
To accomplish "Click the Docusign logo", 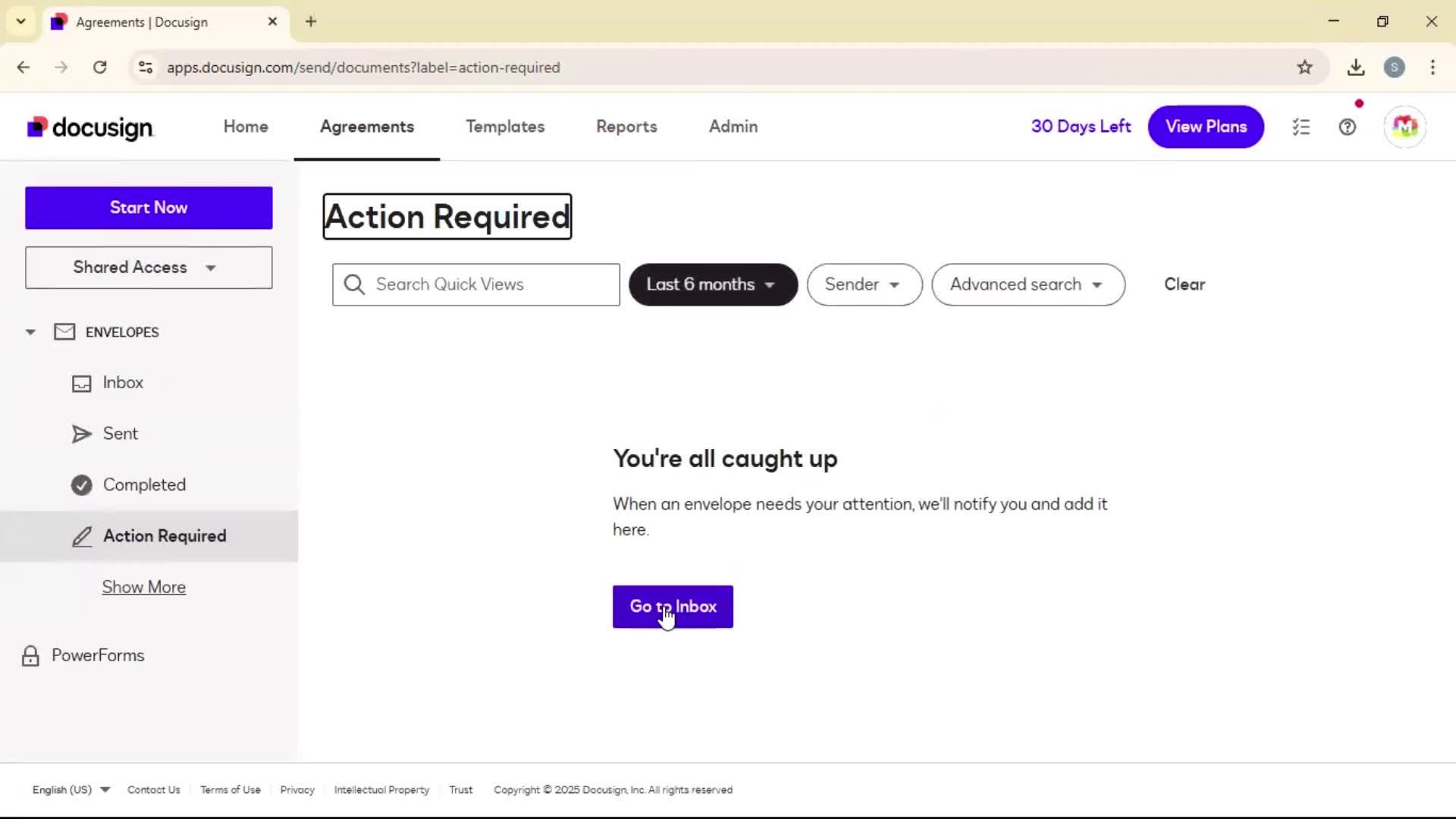I will 90,127.
